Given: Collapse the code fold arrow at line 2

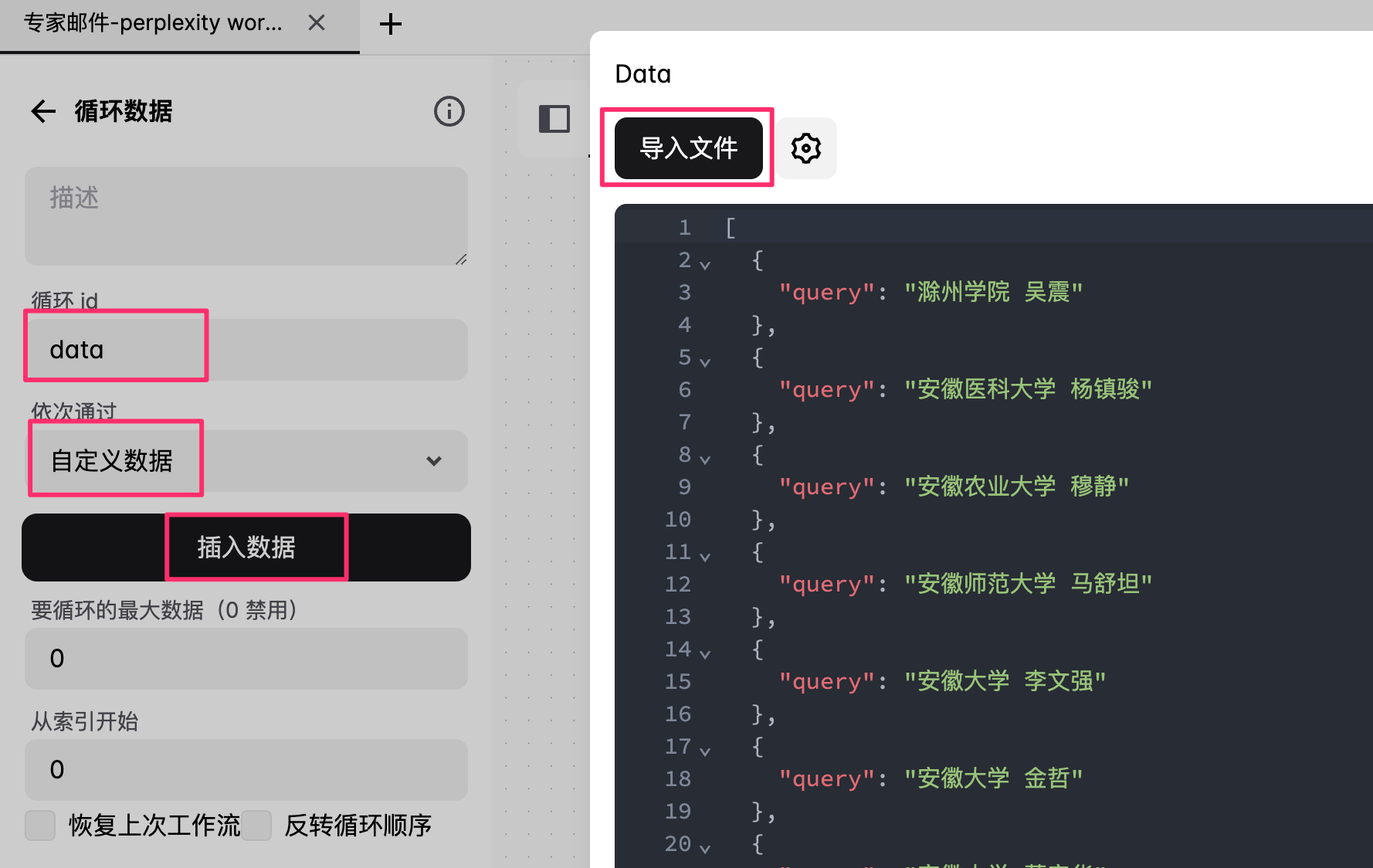Looking at the screenshot, I should [705, 264].
